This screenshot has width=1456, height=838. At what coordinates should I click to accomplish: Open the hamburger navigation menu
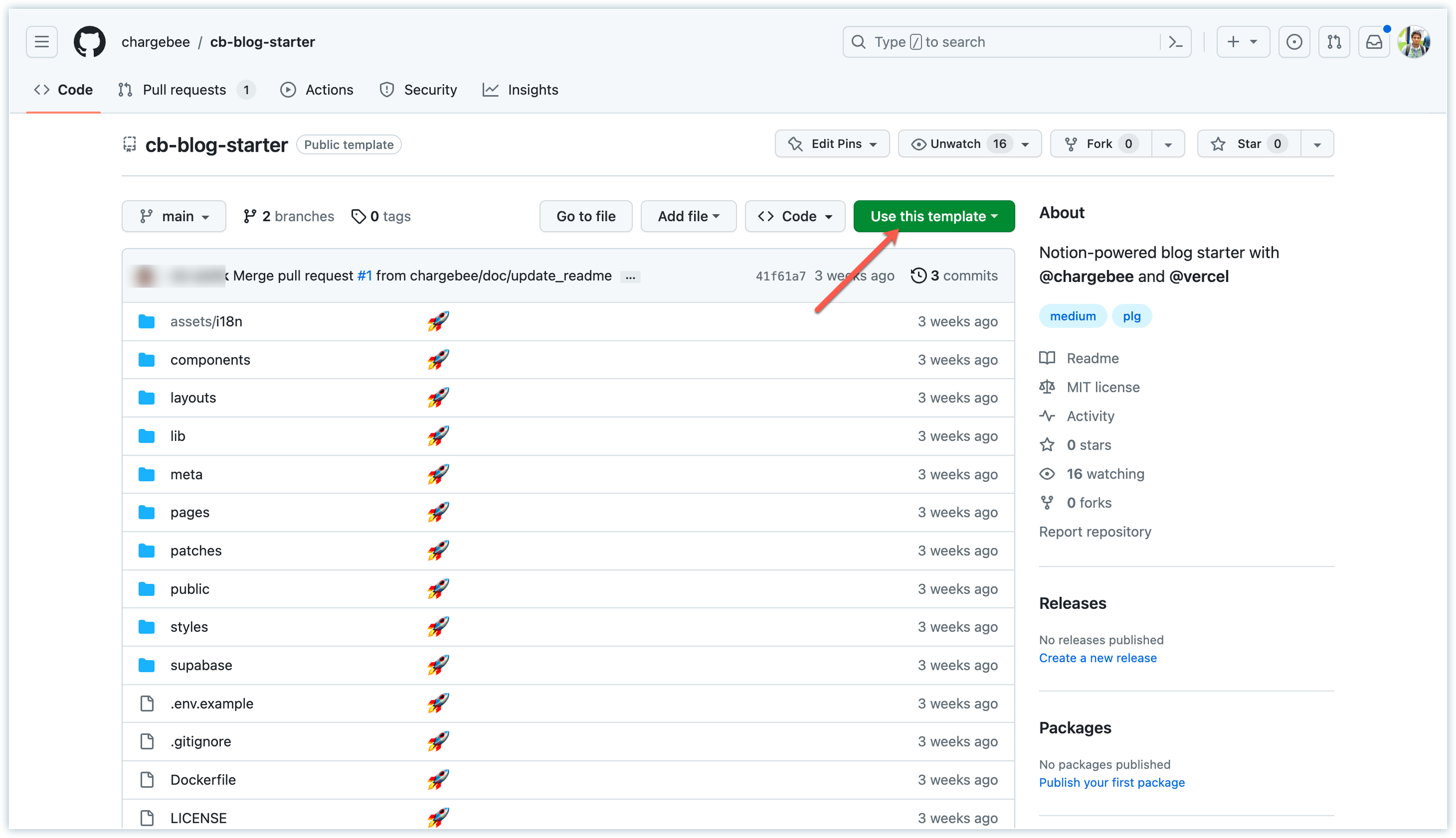pyautogui.click(x=41, y=41)
